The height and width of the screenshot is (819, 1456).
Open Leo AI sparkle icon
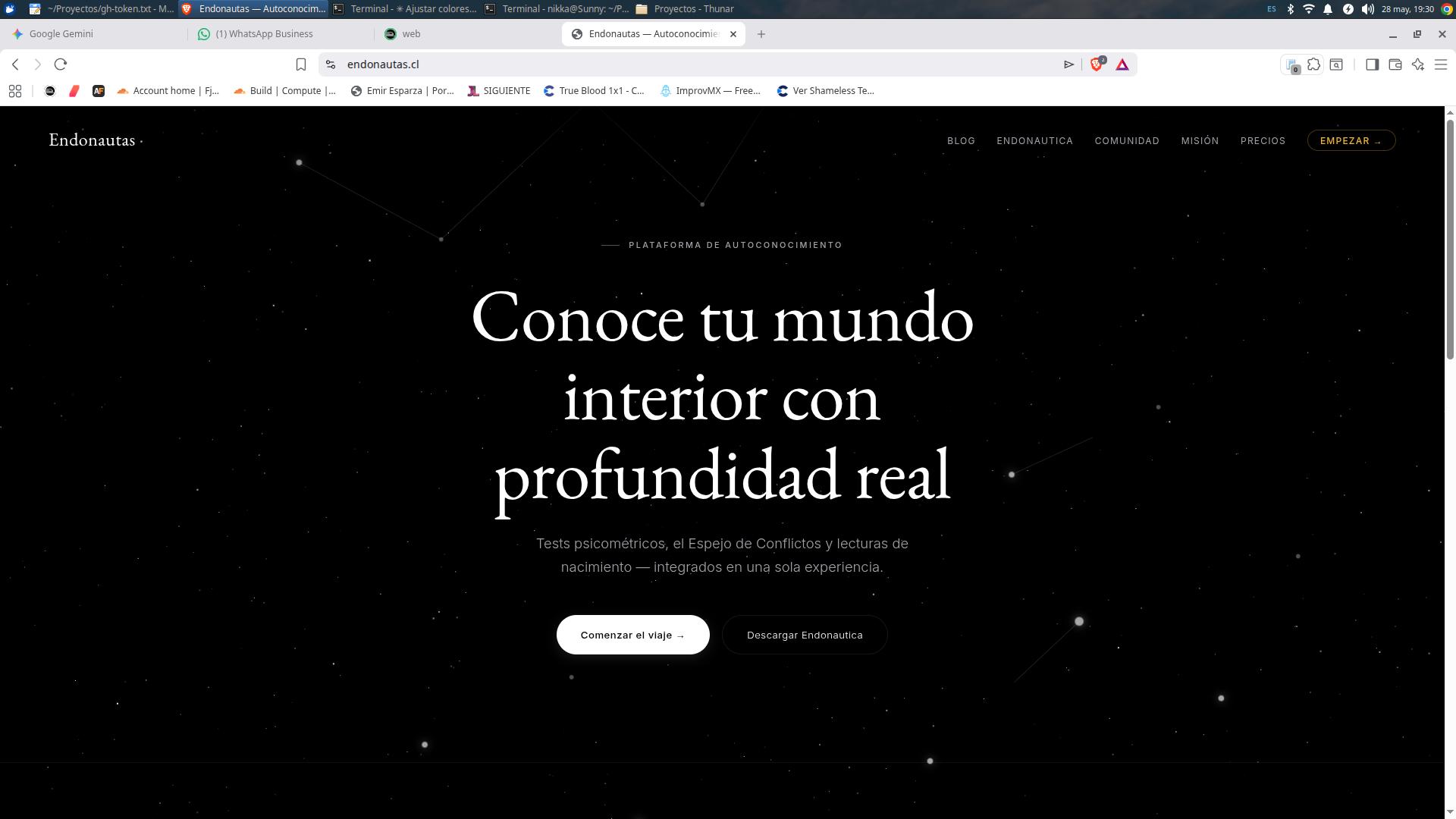click(x=1418, y=64)
